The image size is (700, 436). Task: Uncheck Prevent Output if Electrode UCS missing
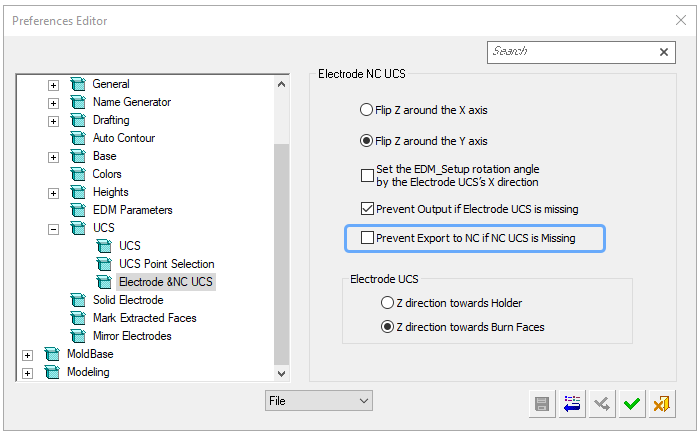pyautogui.click(x=367, y=209)
